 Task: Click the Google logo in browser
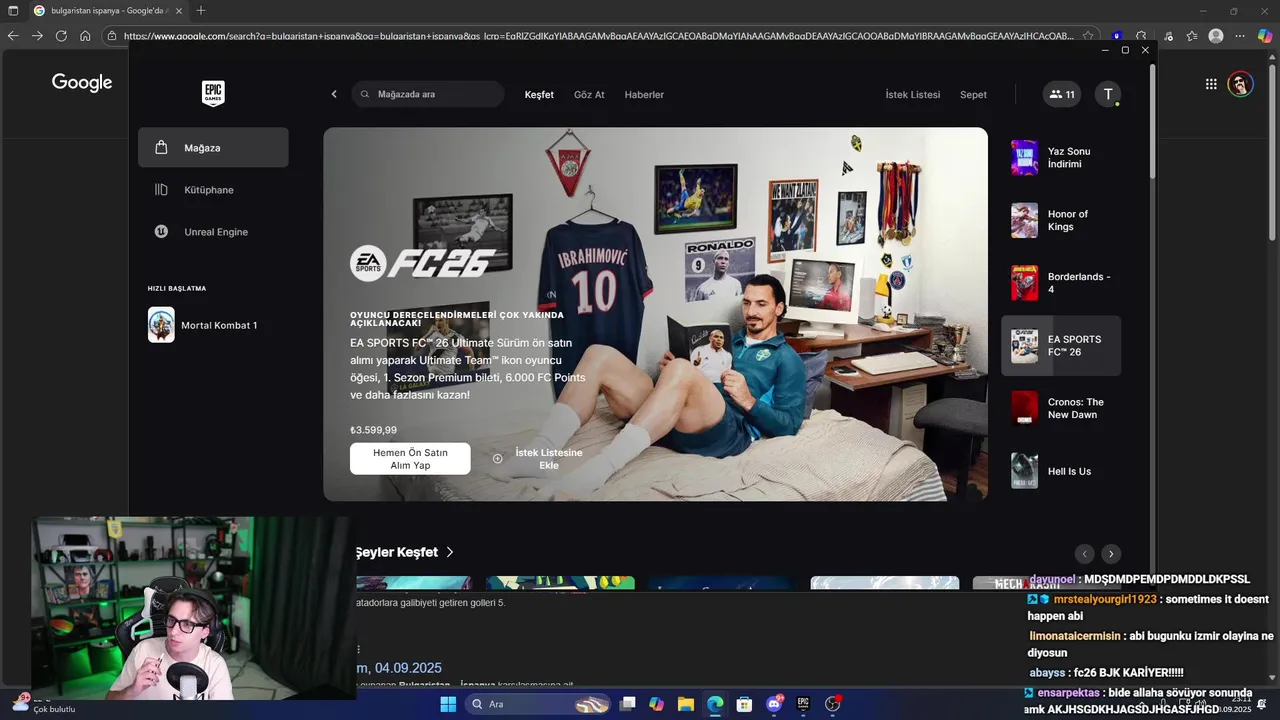tap(82, 83)
